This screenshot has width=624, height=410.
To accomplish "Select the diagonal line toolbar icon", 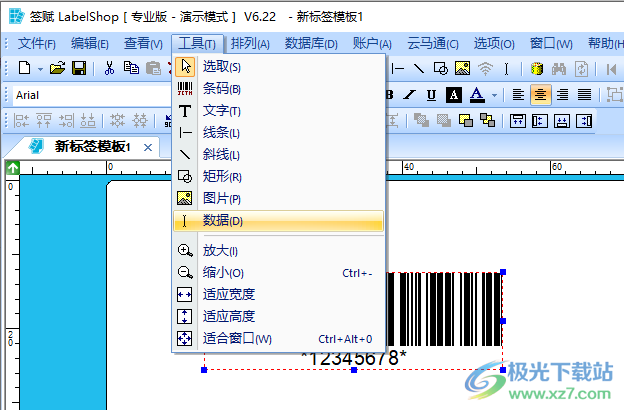I will pyautogui.click(x=419, y=69).
